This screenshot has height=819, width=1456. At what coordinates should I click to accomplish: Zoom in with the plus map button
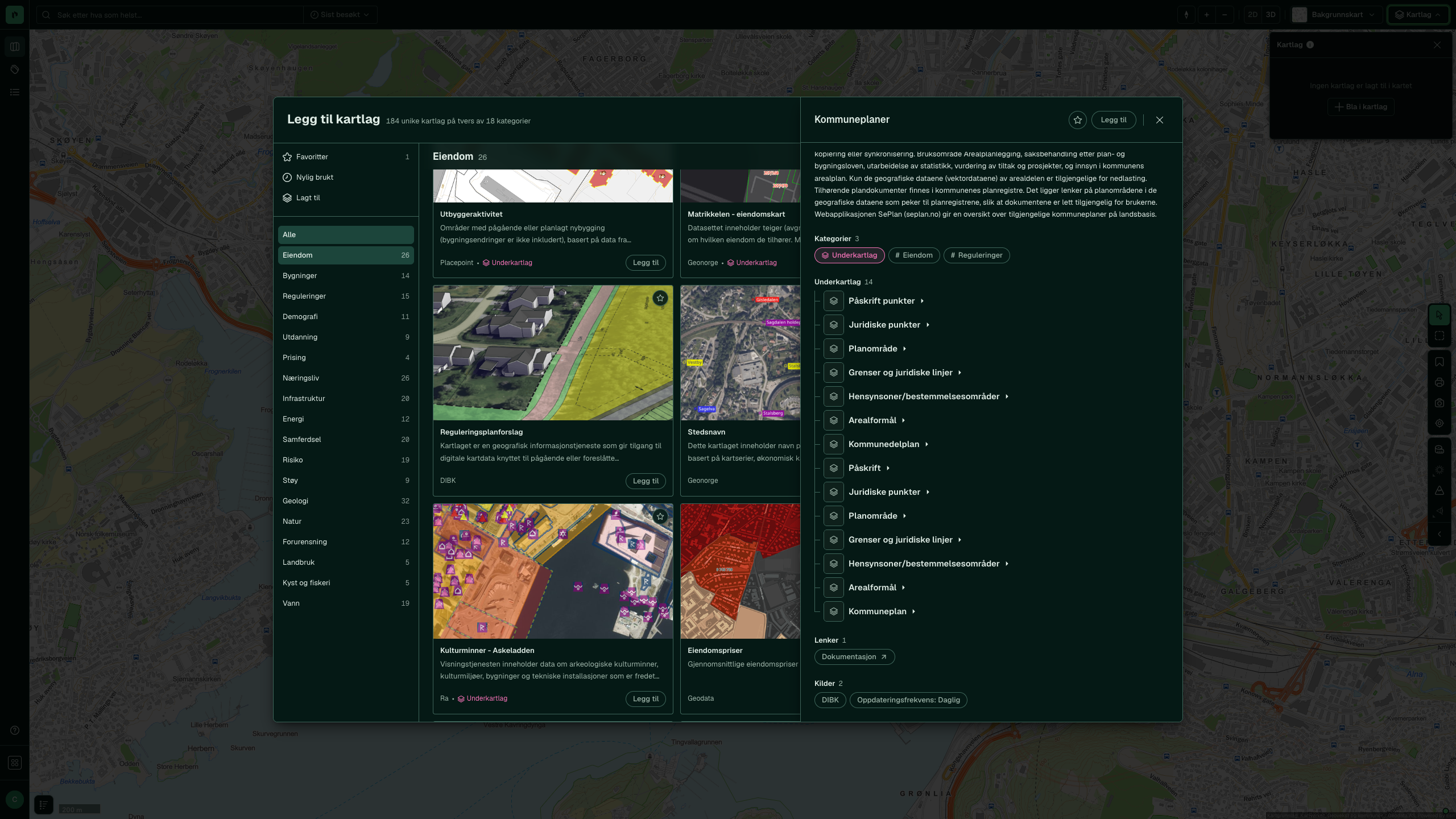click(1206, 15)
